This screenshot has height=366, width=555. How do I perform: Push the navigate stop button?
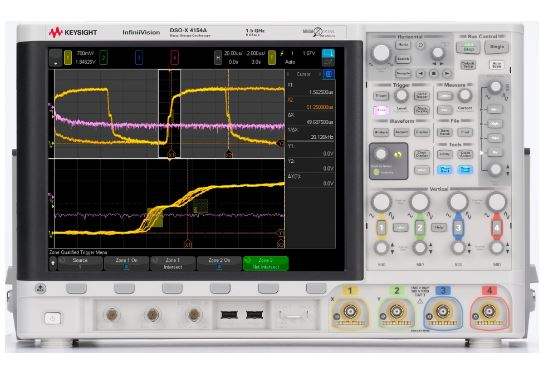[x=434, y=74]
